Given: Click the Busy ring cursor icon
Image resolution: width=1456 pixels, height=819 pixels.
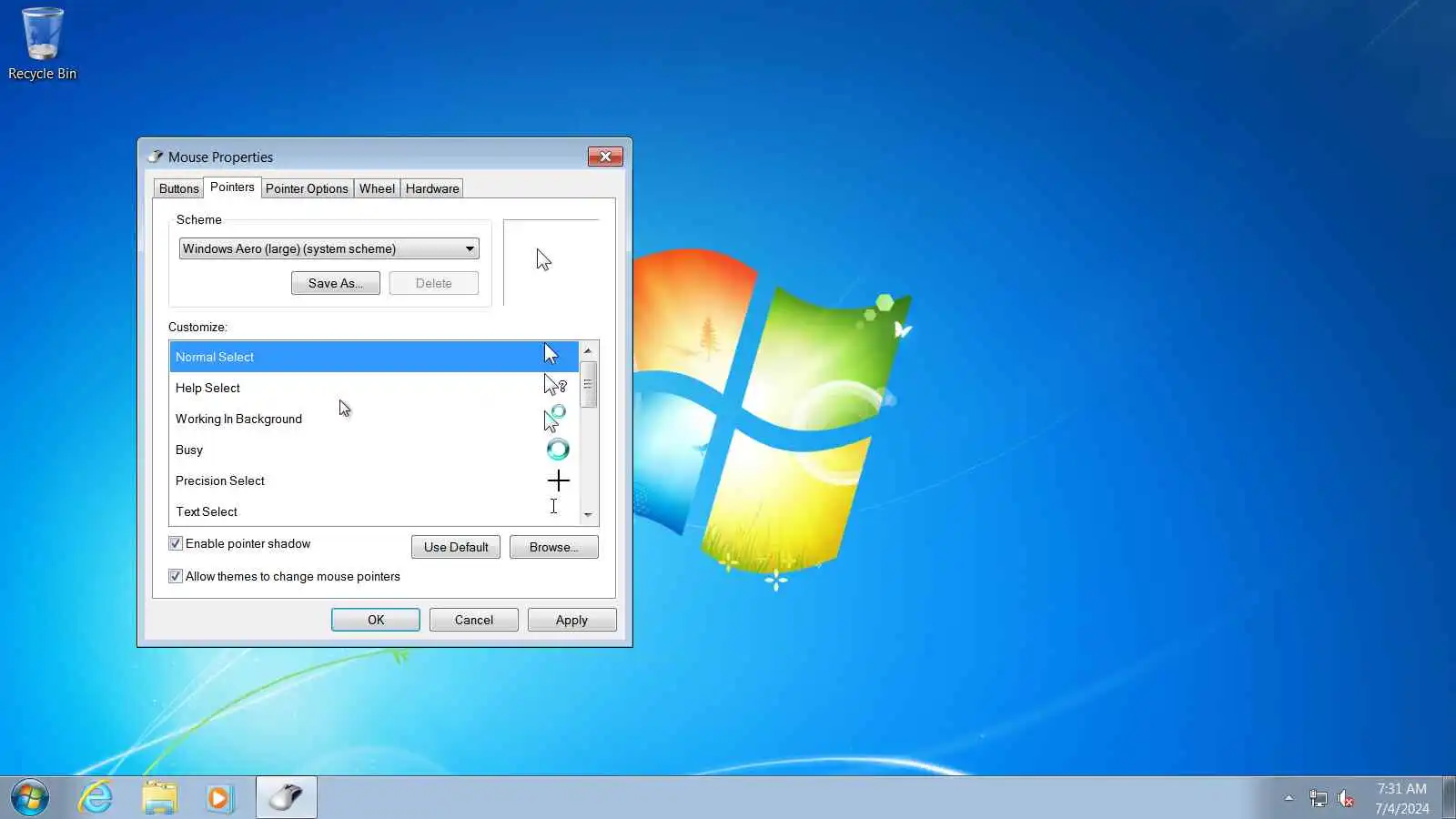Looking at the screenshot, I should coord(558,449).
